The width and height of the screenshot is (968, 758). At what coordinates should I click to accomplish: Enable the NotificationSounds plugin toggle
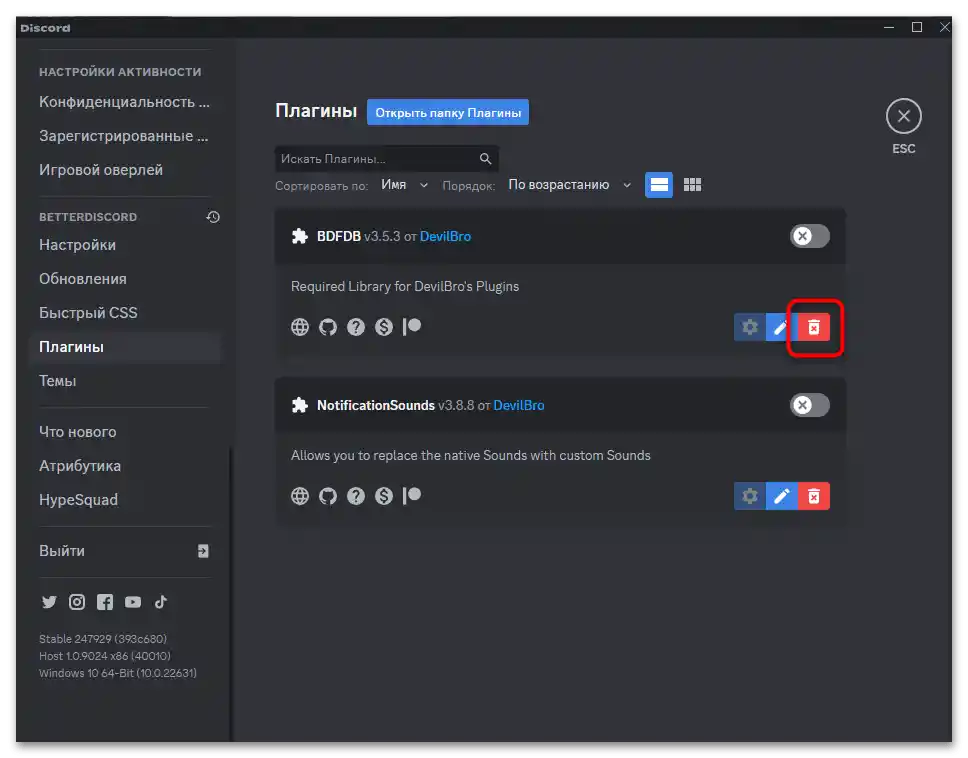[810, 405]
